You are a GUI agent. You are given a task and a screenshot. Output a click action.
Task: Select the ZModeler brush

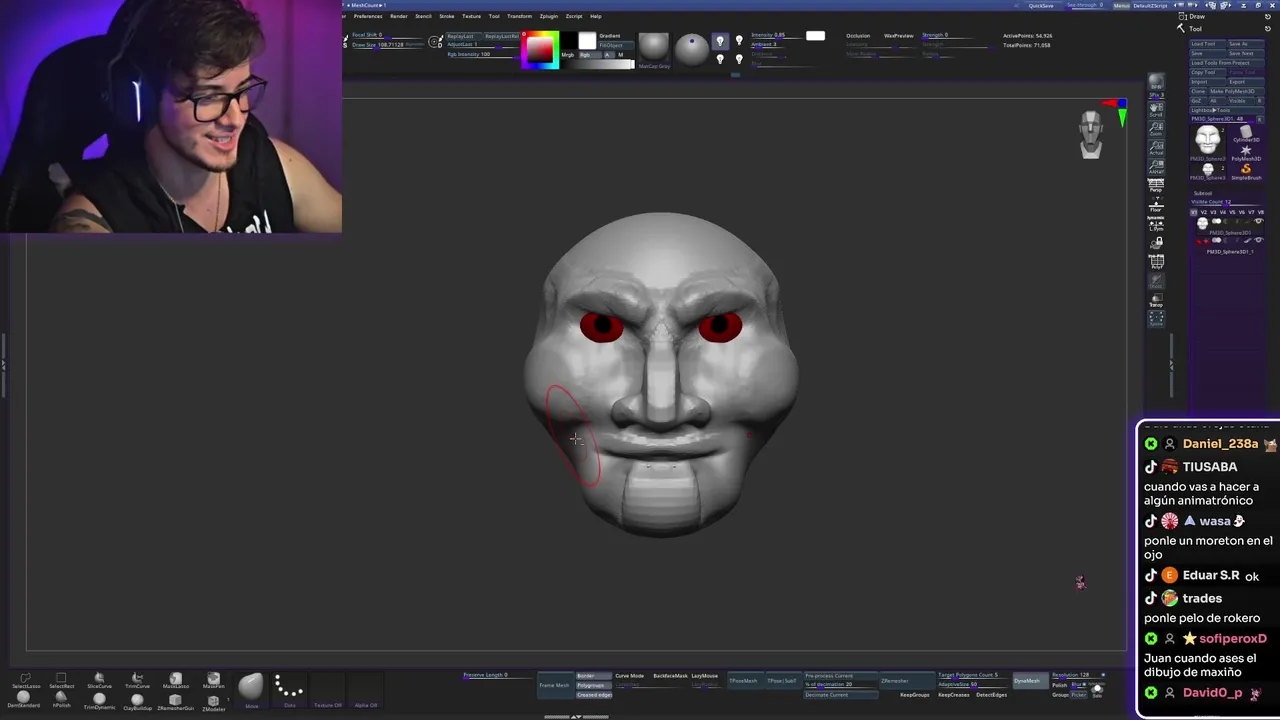click(x=213, y=704)
